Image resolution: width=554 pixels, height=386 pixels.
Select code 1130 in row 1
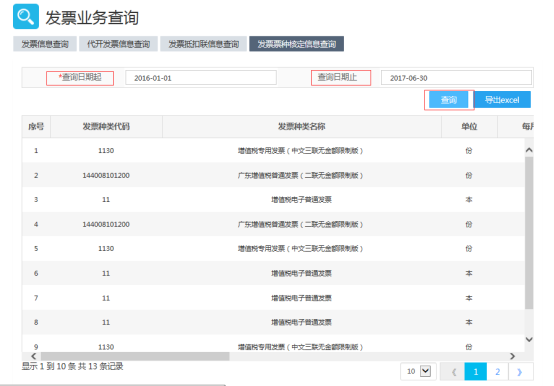pyautogui.click(x=106, y=151)
